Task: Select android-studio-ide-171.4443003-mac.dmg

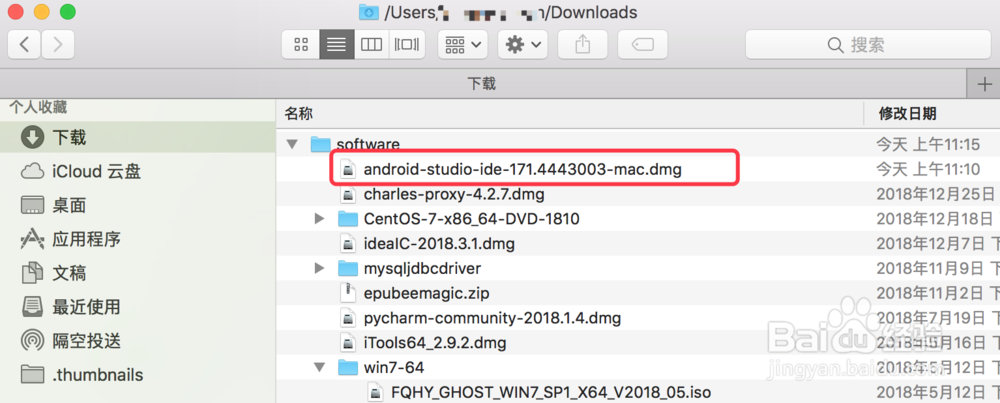Action: coord(522,170)
